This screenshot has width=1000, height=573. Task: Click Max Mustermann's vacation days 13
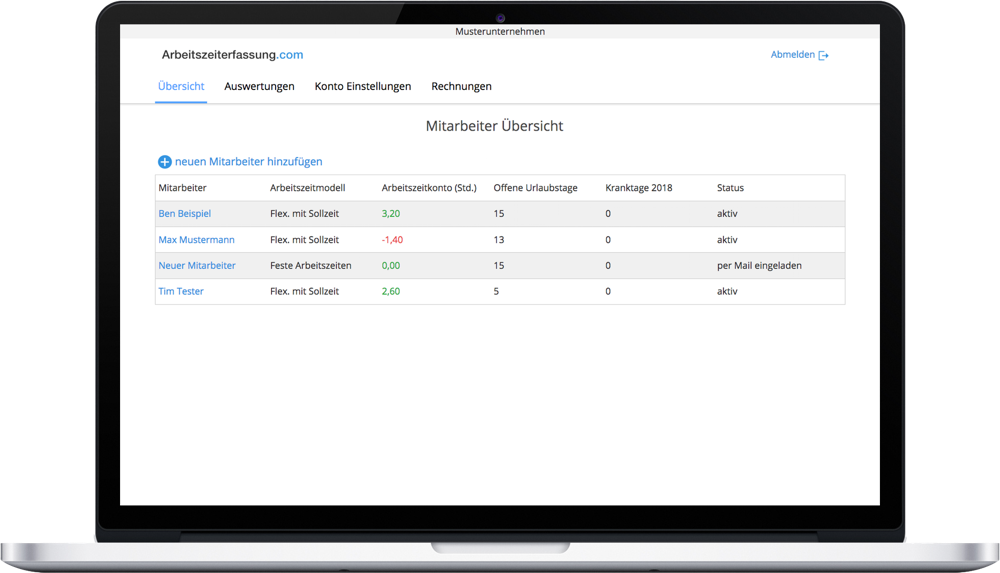click(x=499, y=240)
